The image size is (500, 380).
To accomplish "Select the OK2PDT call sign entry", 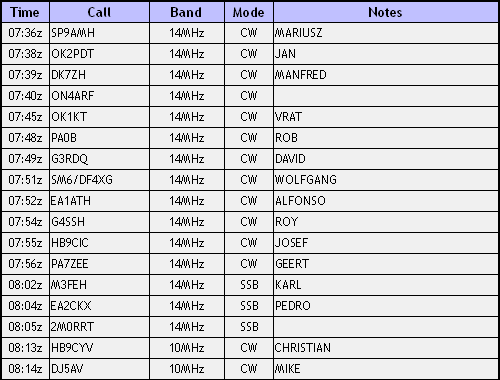I will coord(99,54).
